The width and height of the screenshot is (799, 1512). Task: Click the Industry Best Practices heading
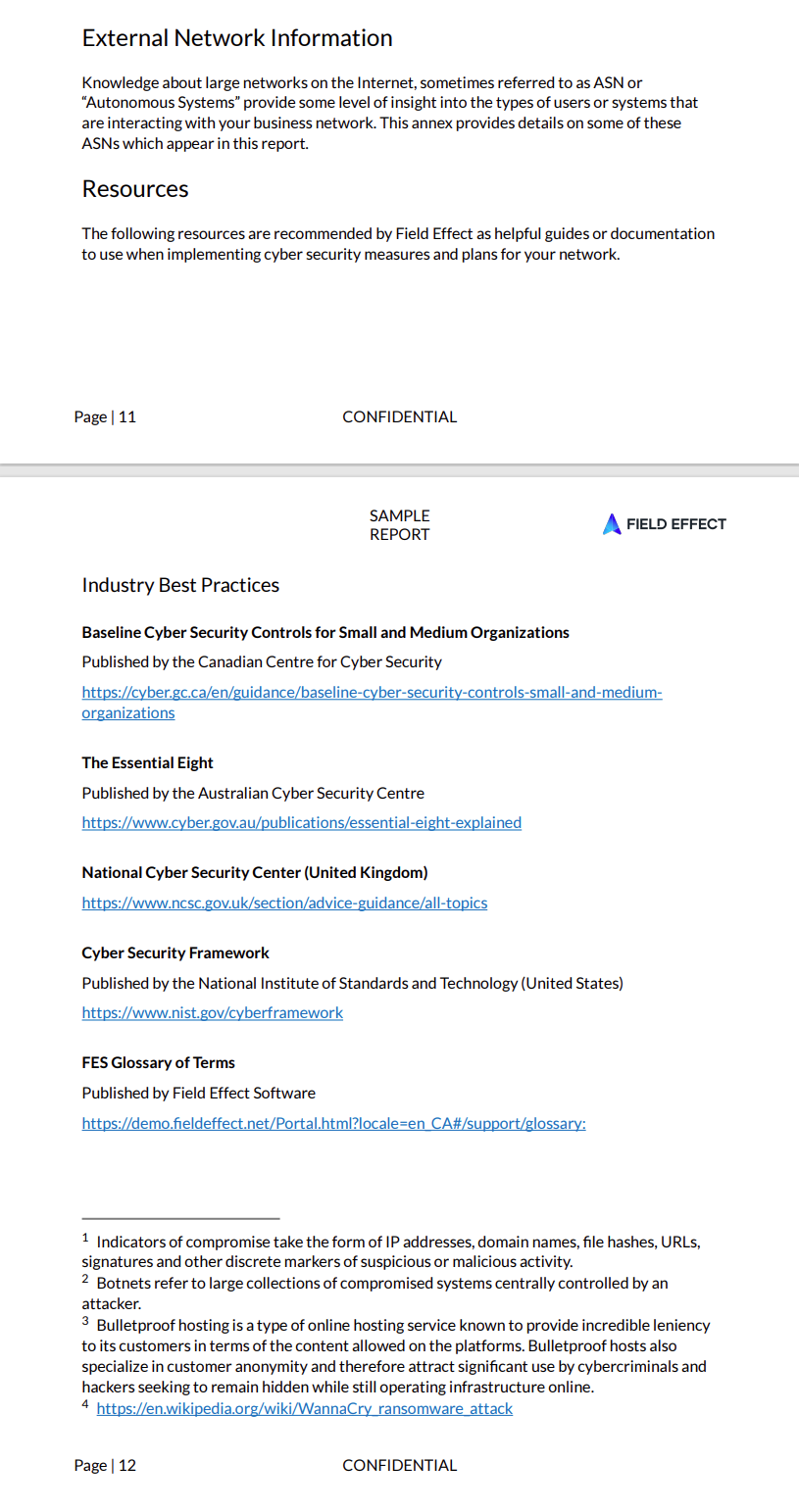pos(180,585)
